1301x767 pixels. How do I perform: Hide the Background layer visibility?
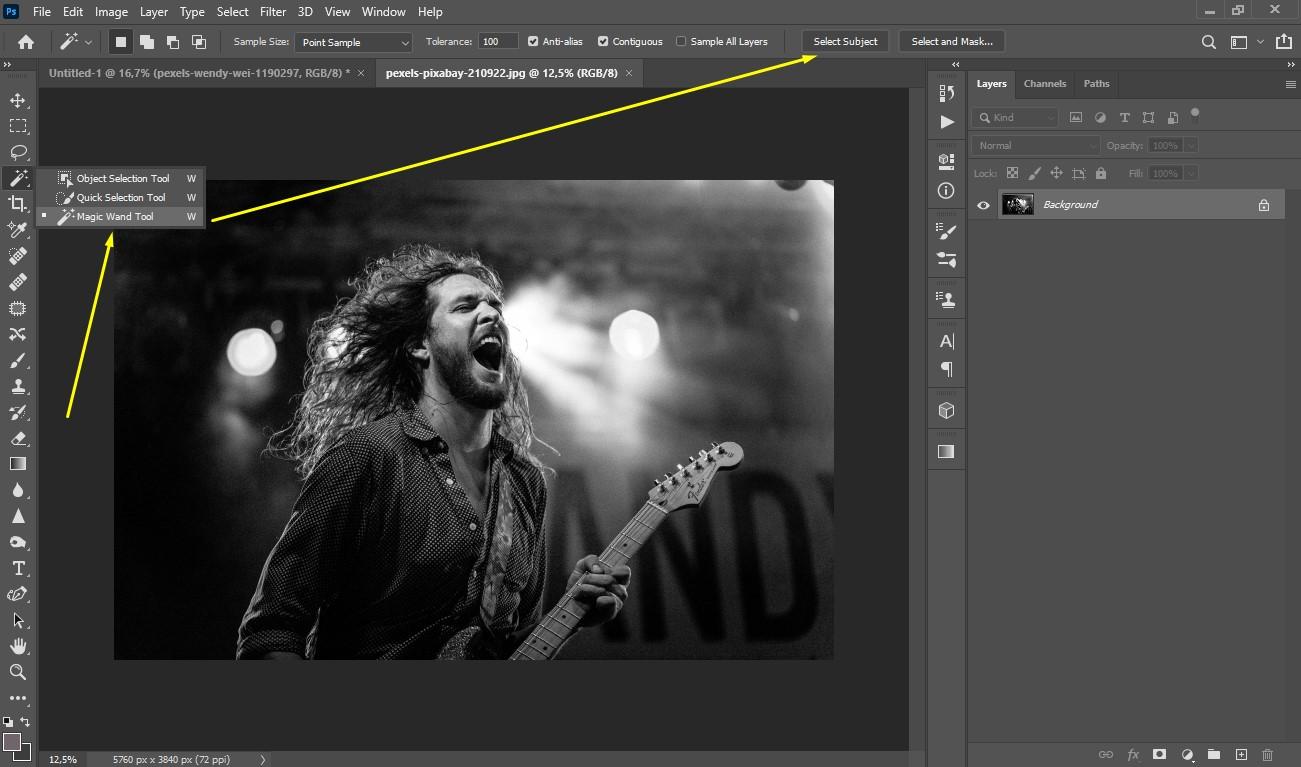pyautogui.click(x=983, y=205)
